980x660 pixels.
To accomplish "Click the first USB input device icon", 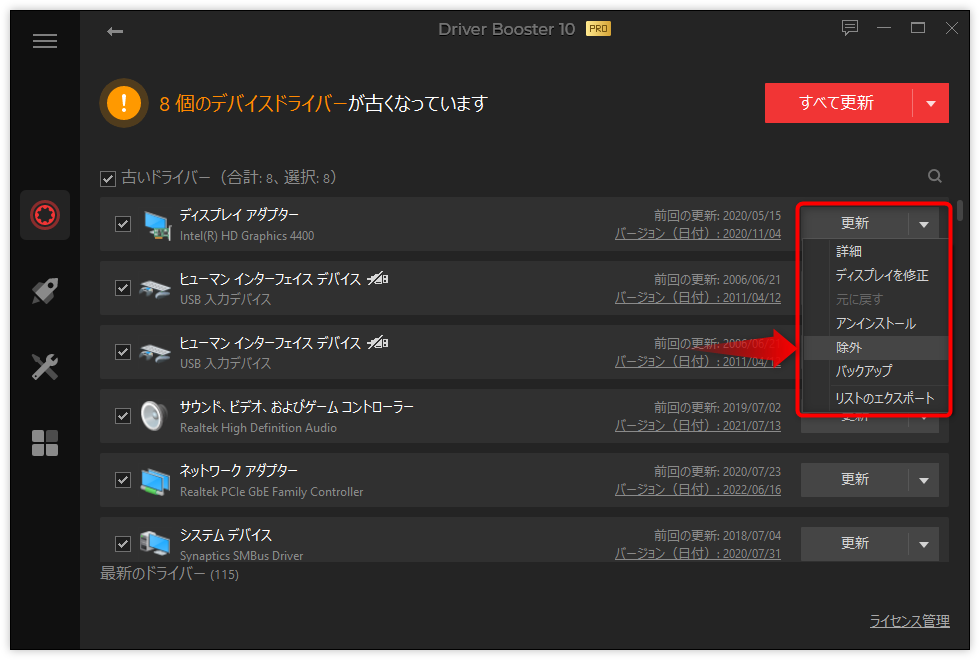I will point(154,289).
